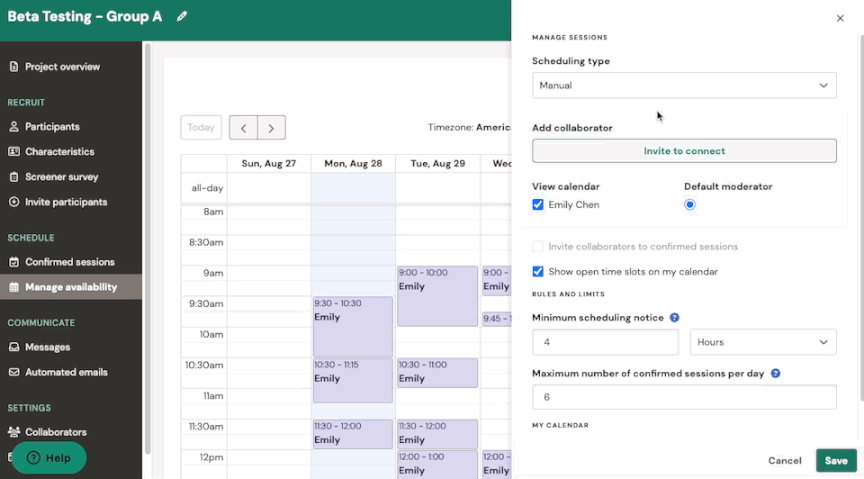This screenshot has height=479, width=864.
Task: Click the help icon beside Minimum scheduling notice
Action: tap(674, 318)
